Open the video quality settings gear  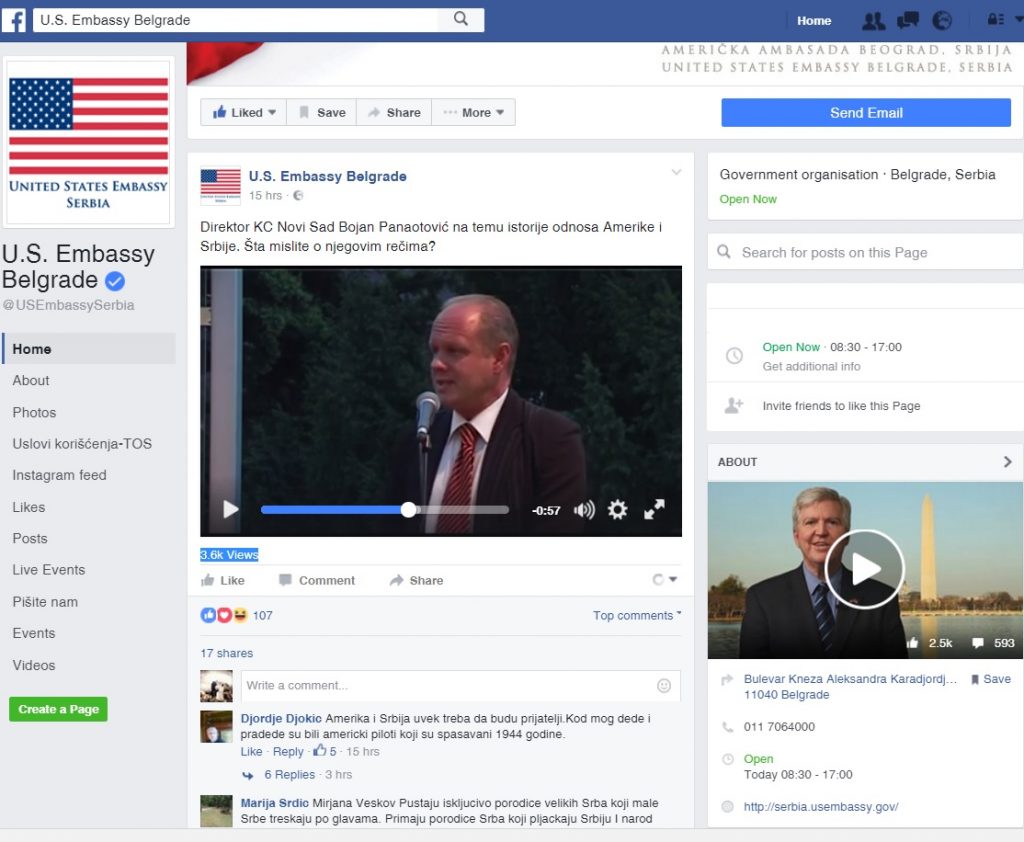pos(618,510)
